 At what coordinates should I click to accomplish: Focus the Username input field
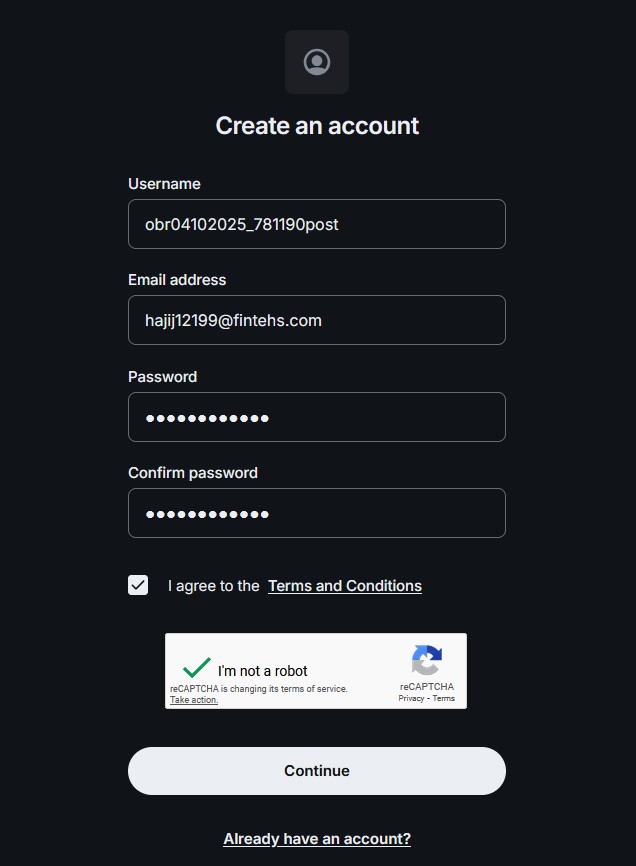pos(317,224)
